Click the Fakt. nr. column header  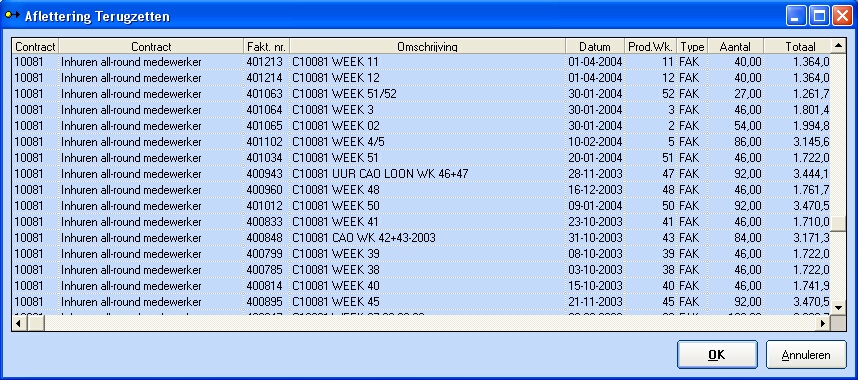266,47
